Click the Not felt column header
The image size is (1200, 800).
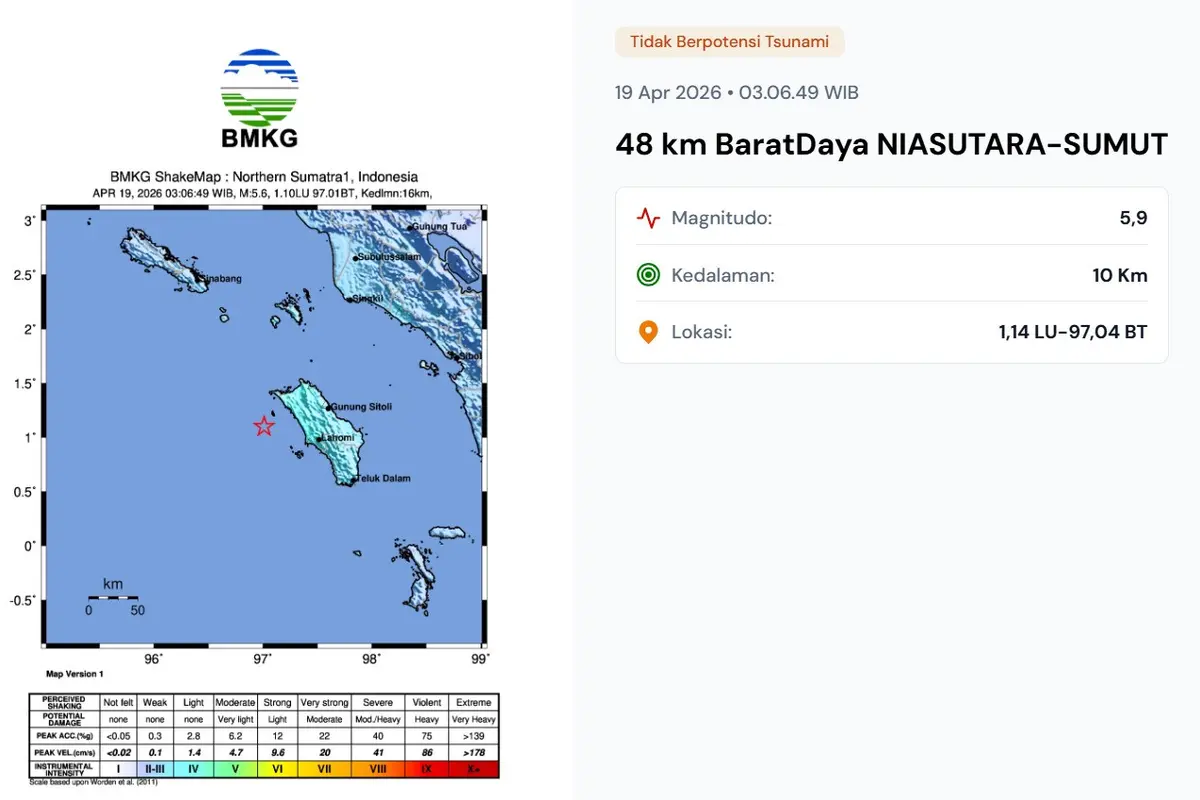pos(118,703)
